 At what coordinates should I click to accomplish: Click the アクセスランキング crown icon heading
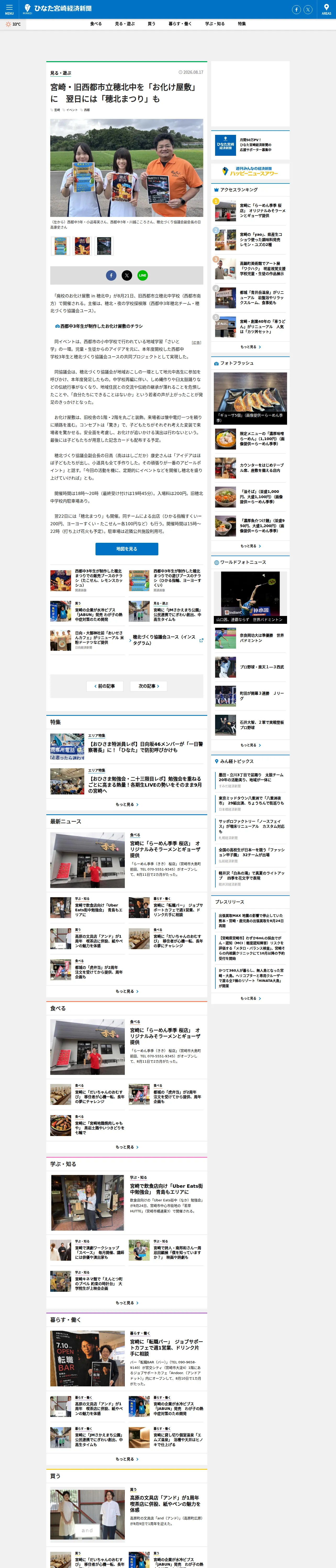click(x=216, y=190)
